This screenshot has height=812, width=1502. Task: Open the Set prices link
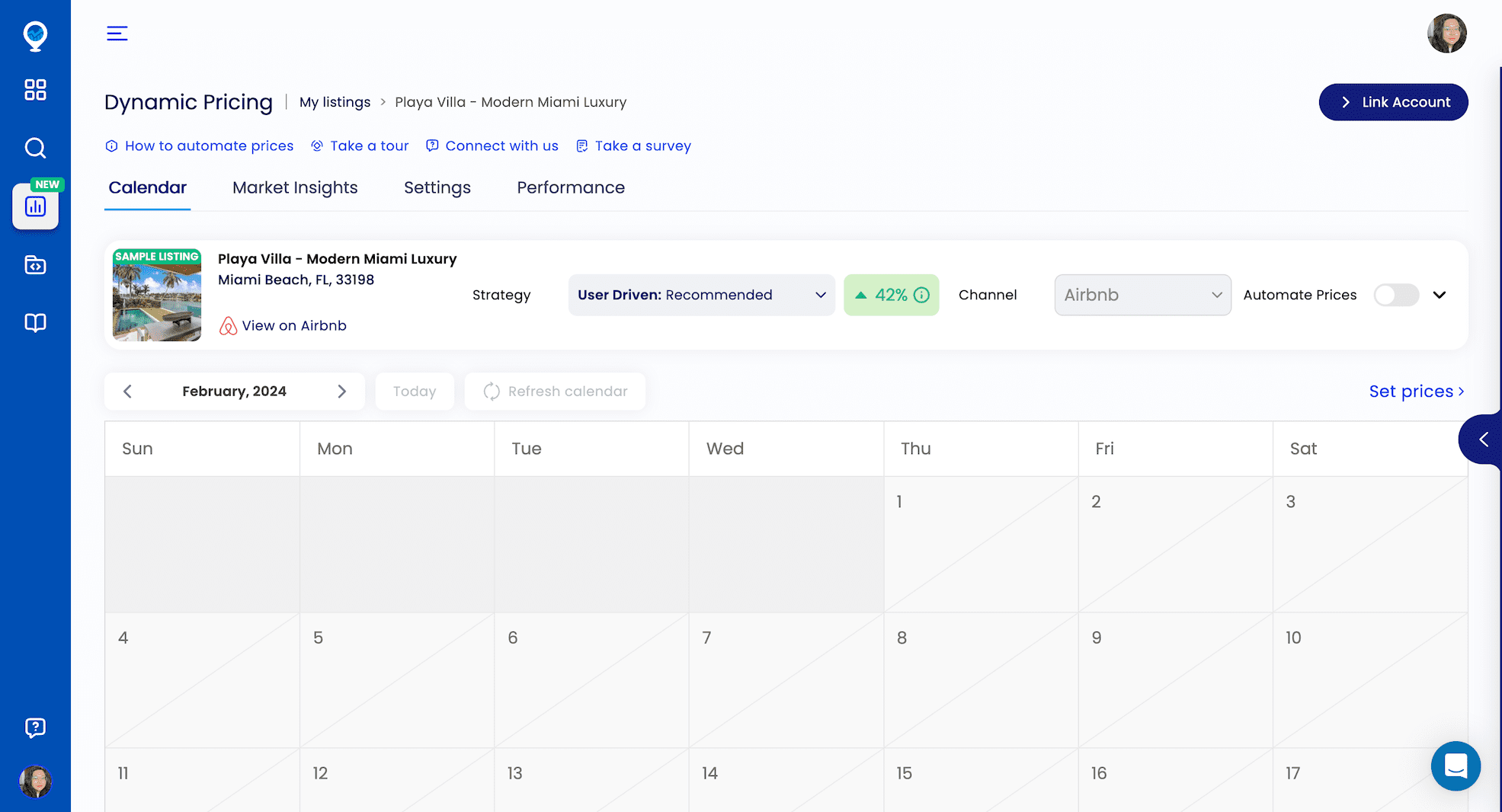point(1416,392)
